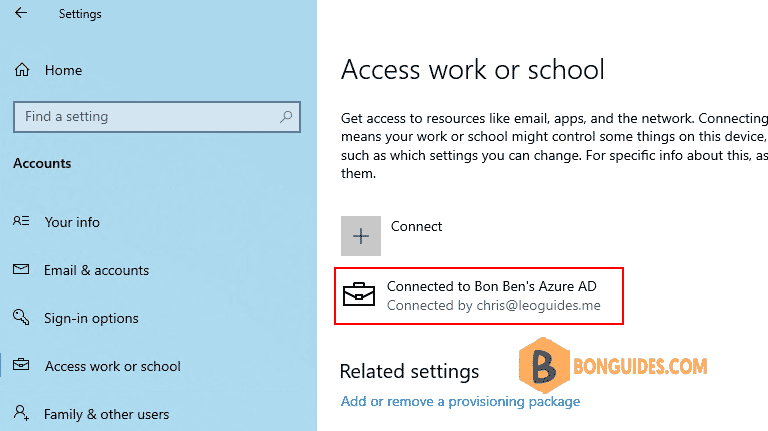Open the Home settings page

[63, 70]
